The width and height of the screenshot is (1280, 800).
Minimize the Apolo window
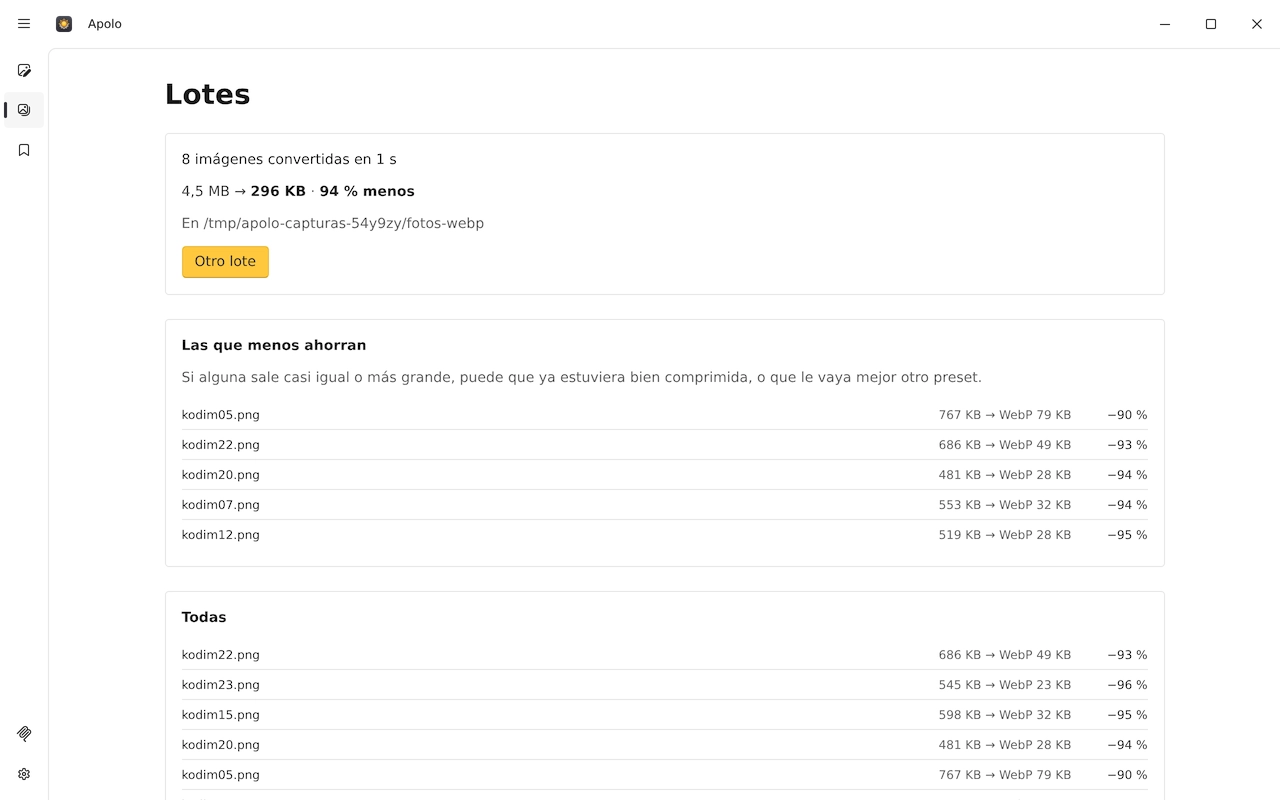point(1165,24)
